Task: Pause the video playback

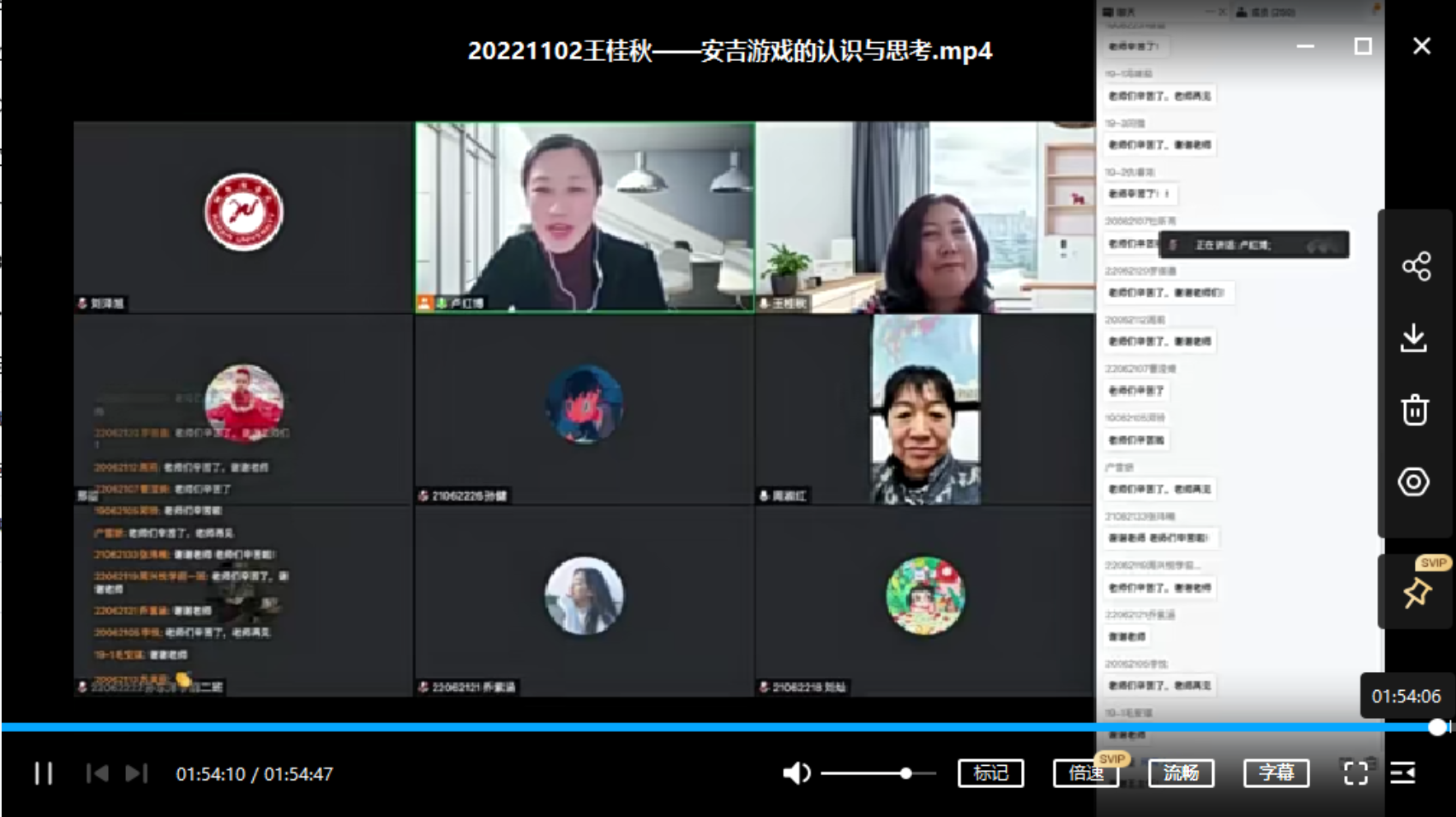Action: [x=44, y=773]
